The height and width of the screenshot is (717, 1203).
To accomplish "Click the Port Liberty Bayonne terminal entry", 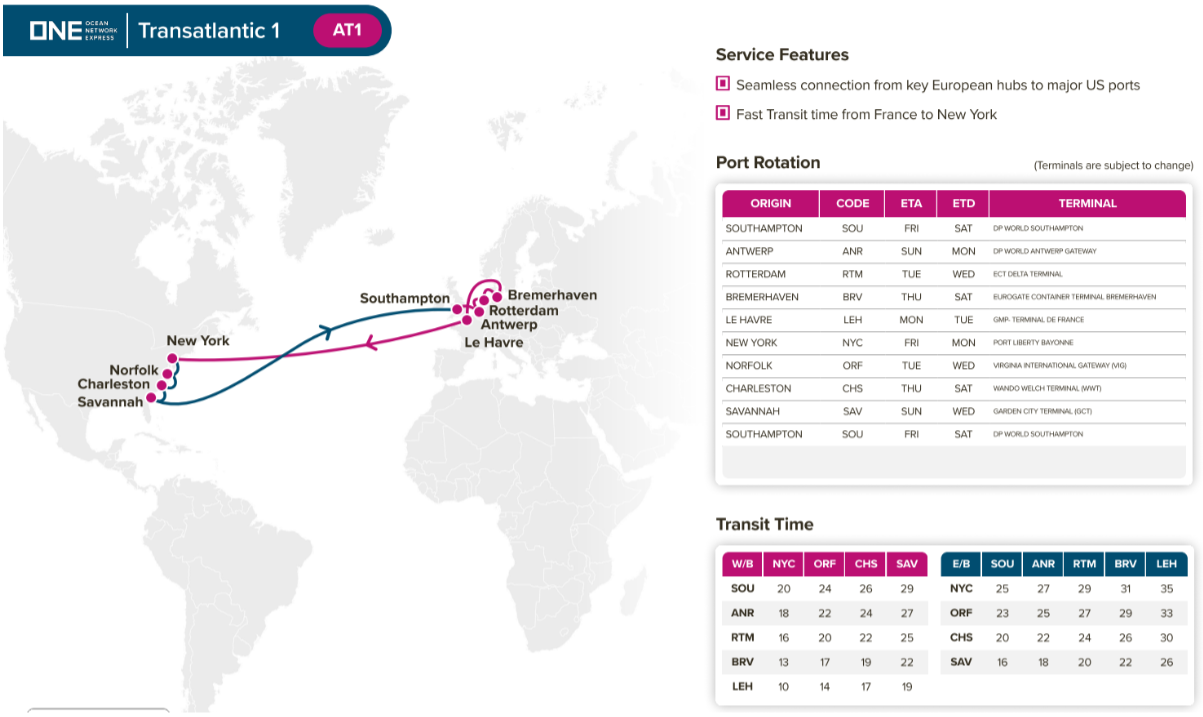I will pyautogui.click(x=1033, y=343).
